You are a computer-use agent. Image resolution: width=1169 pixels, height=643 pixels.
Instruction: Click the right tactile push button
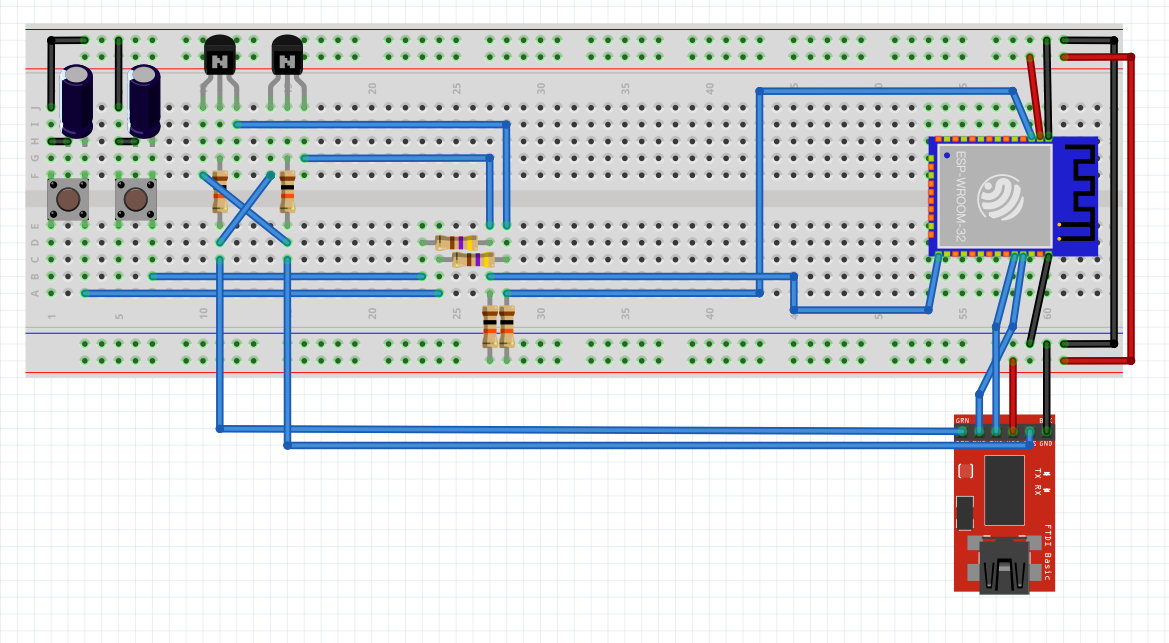(136, 200)
